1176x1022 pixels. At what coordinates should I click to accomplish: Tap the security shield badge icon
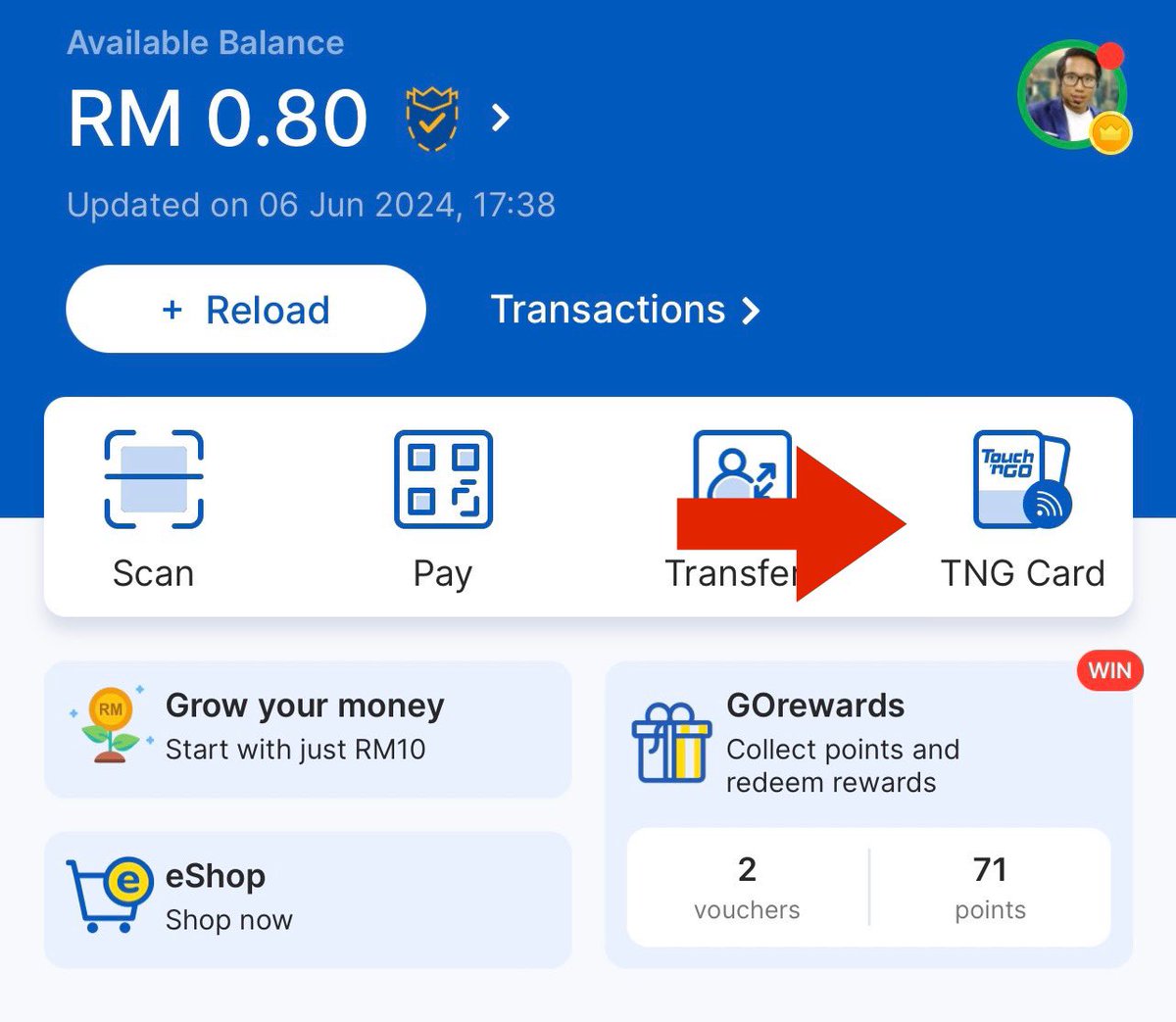432,119
